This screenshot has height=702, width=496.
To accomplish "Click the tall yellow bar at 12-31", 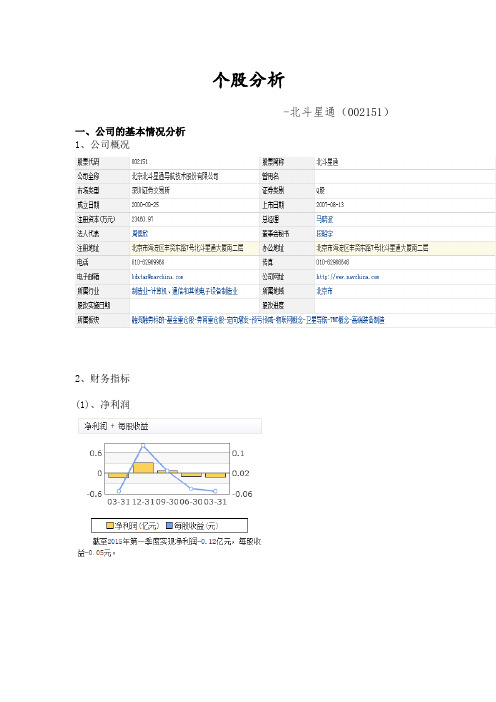I will (143, 468).
